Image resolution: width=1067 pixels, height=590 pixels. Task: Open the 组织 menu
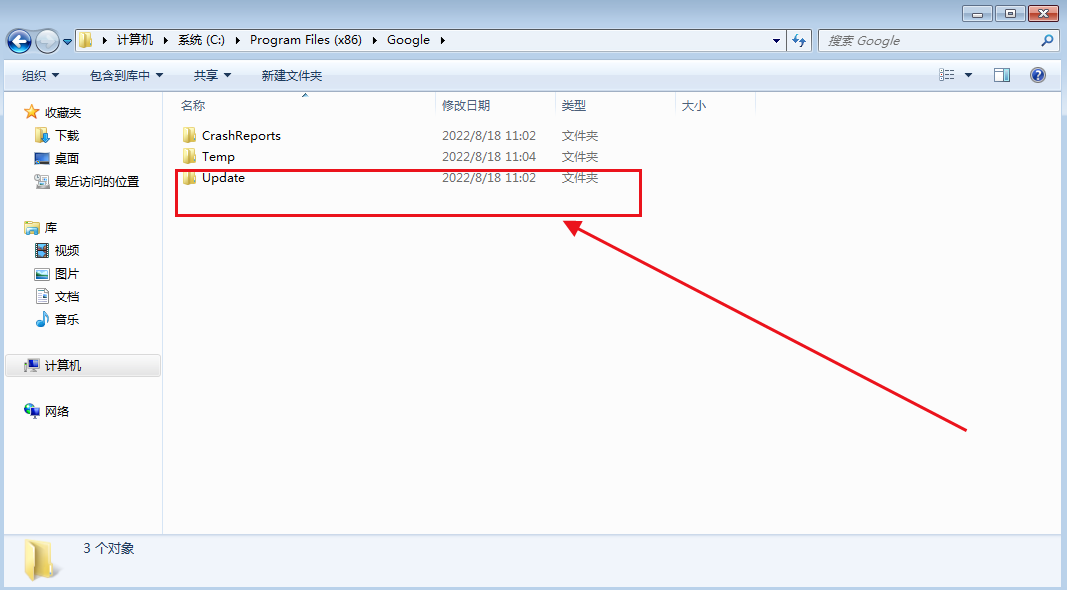(x=40, y=76)
